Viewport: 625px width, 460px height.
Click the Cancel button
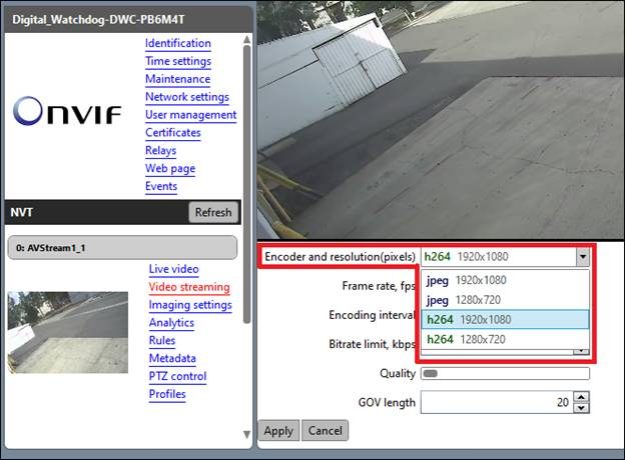point(324,431)
